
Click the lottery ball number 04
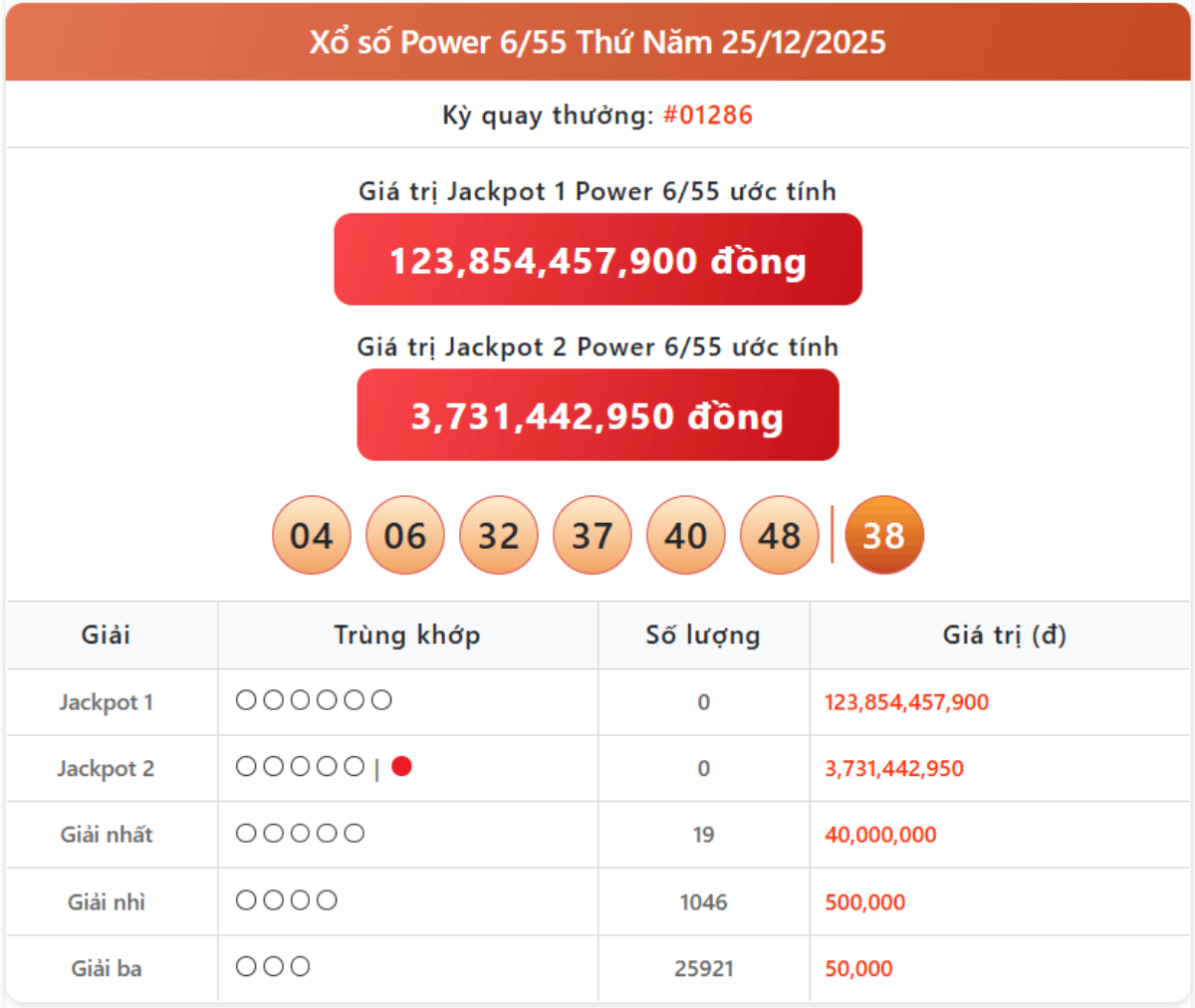pos(311,536)
